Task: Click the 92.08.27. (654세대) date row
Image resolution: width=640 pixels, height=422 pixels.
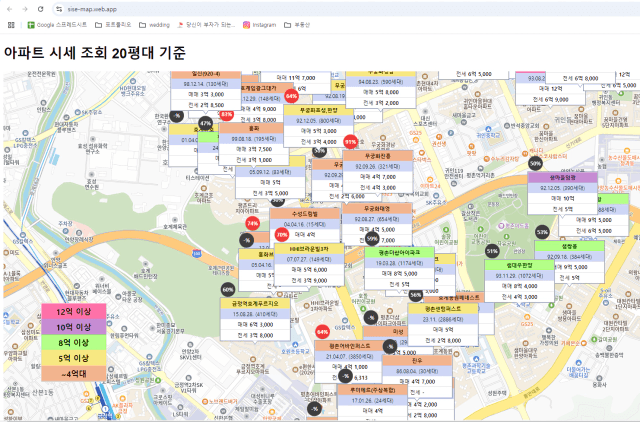Action: [377, 219]
